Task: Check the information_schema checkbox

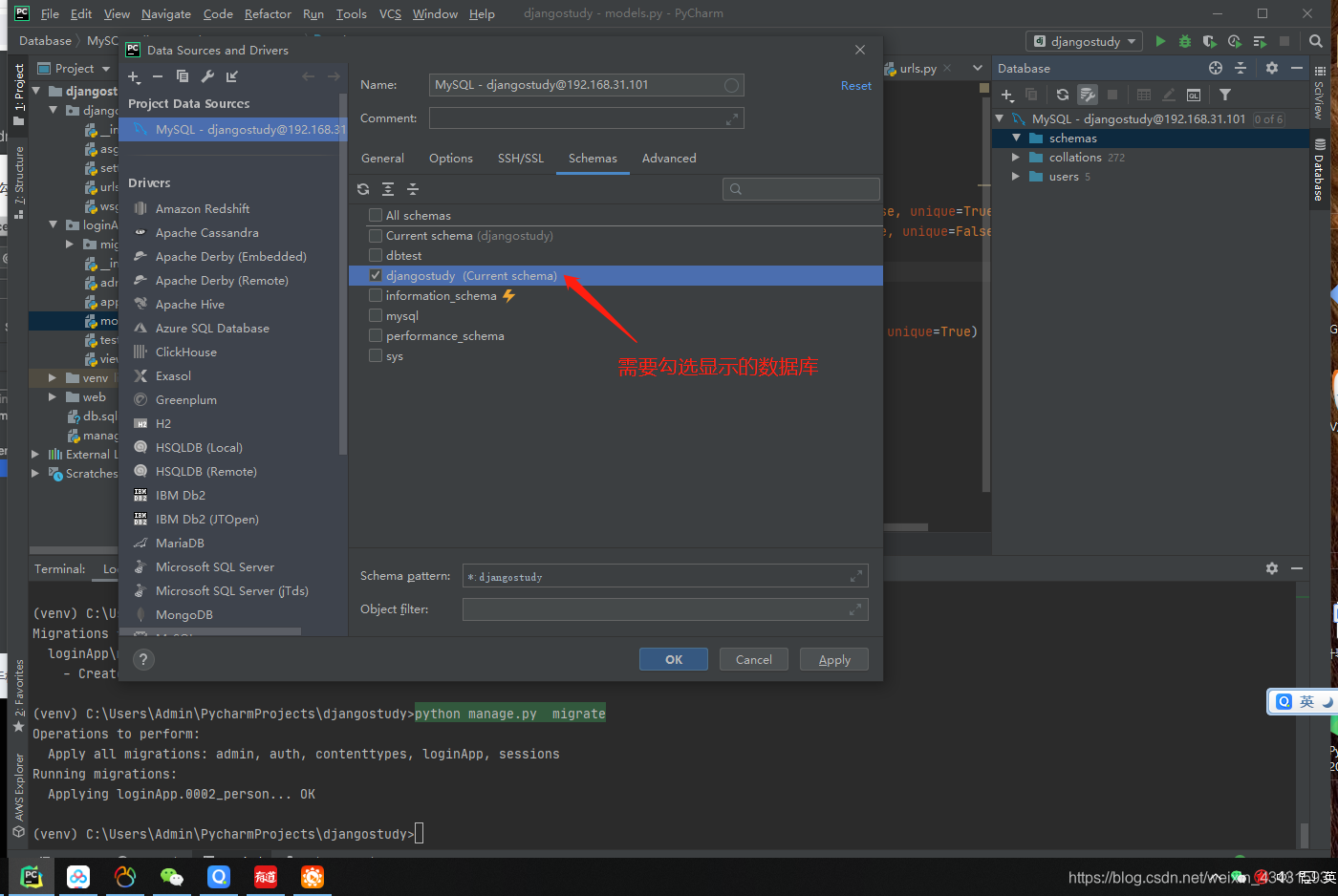Action: pos(376,295)
